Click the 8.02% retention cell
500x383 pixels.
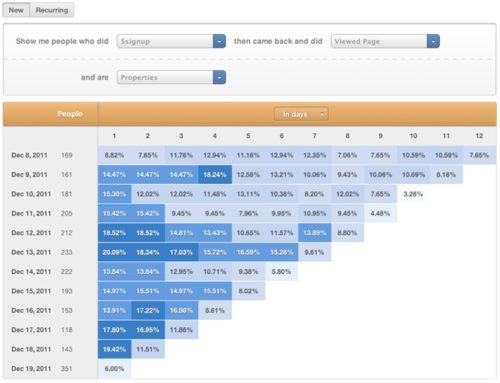tap(248, 291)
